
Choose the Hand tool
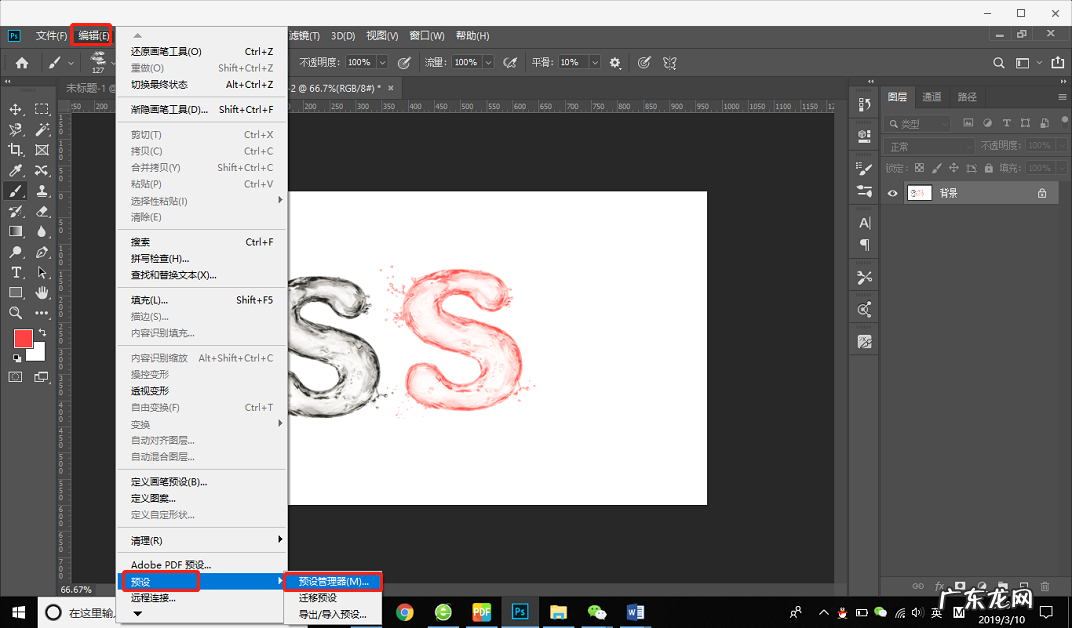pyautogui.click(x=42, y=293)
